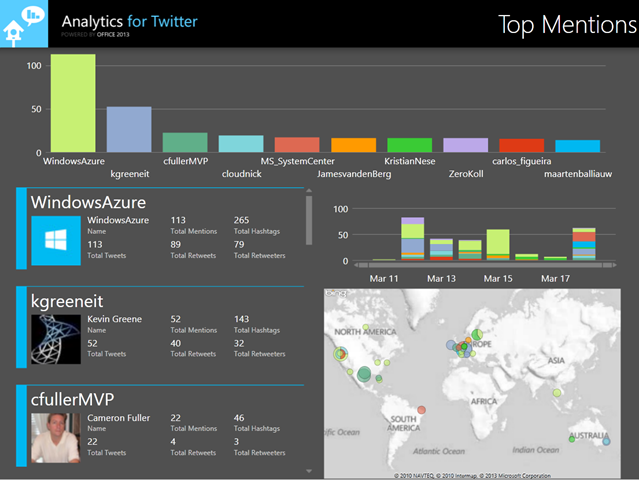
Task: Select the cloudnick light blue bar
Action: click(x=241, y=143)
